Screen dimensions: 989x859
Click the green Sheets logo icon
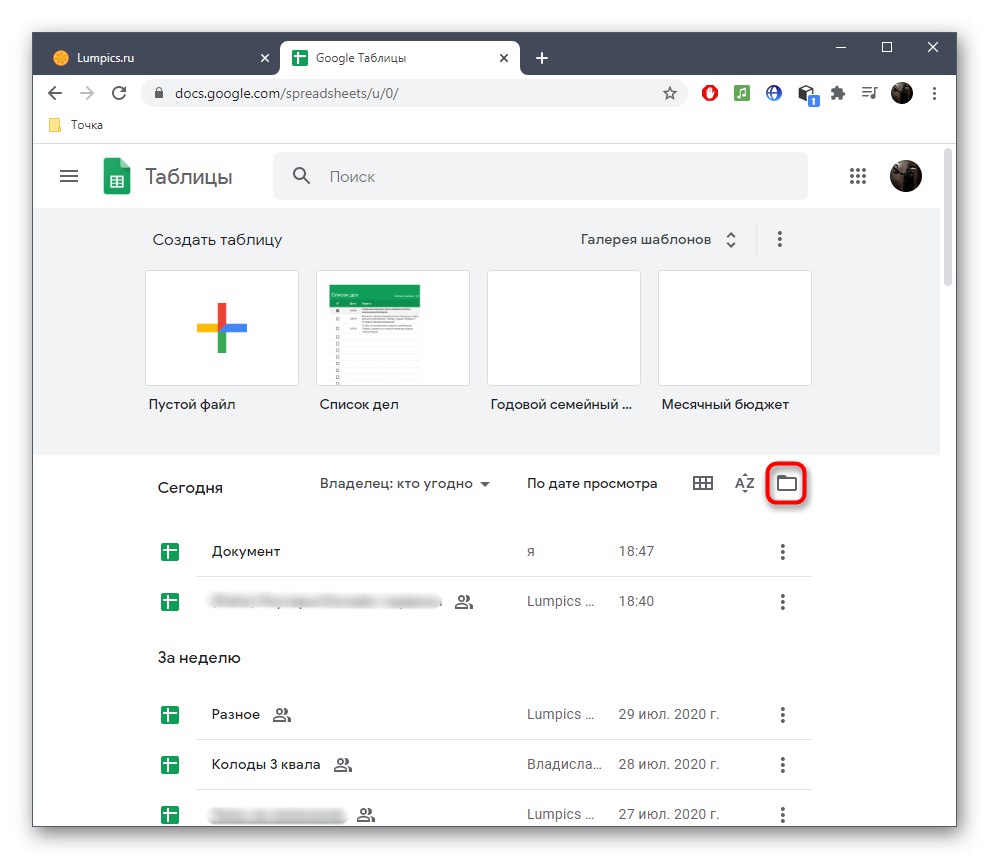(x=117, y=176)
